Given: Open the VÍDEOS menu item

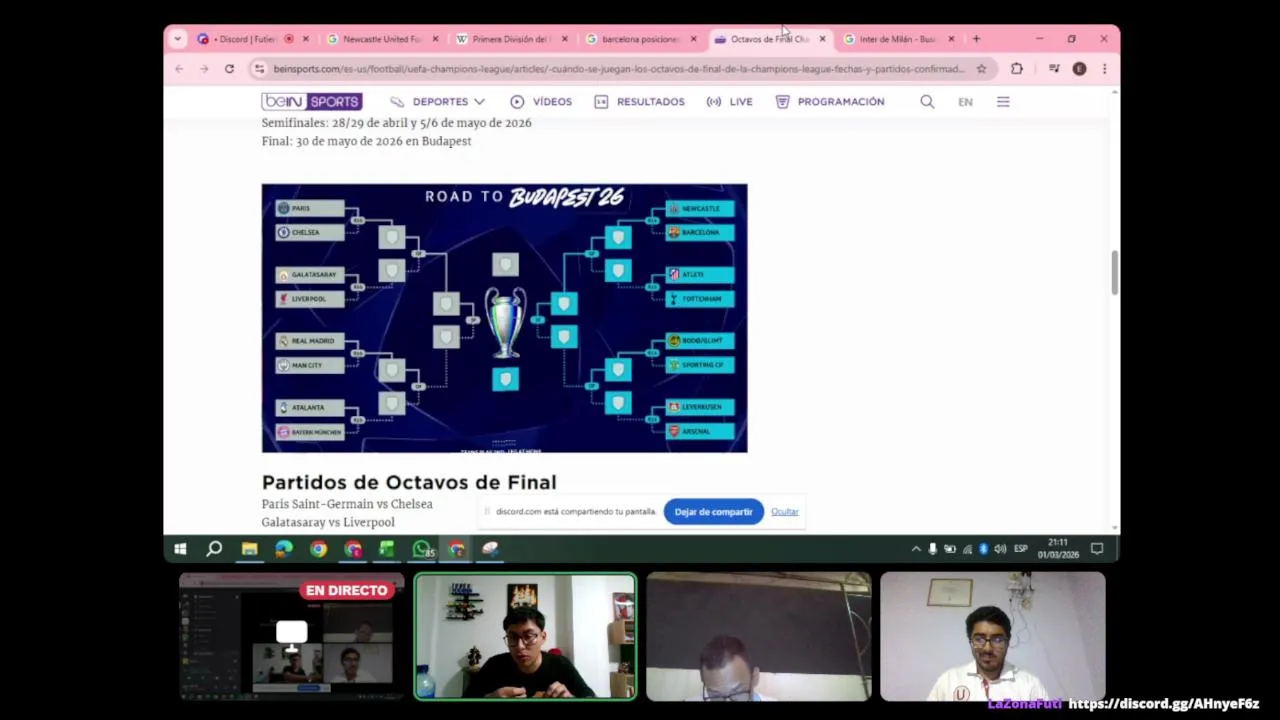Looking at the screenshot, I should click(x=541, y=101).
